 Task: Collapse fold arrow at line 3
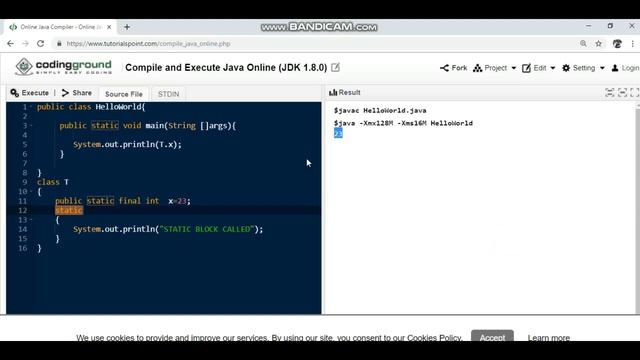(x=31, y=126)
